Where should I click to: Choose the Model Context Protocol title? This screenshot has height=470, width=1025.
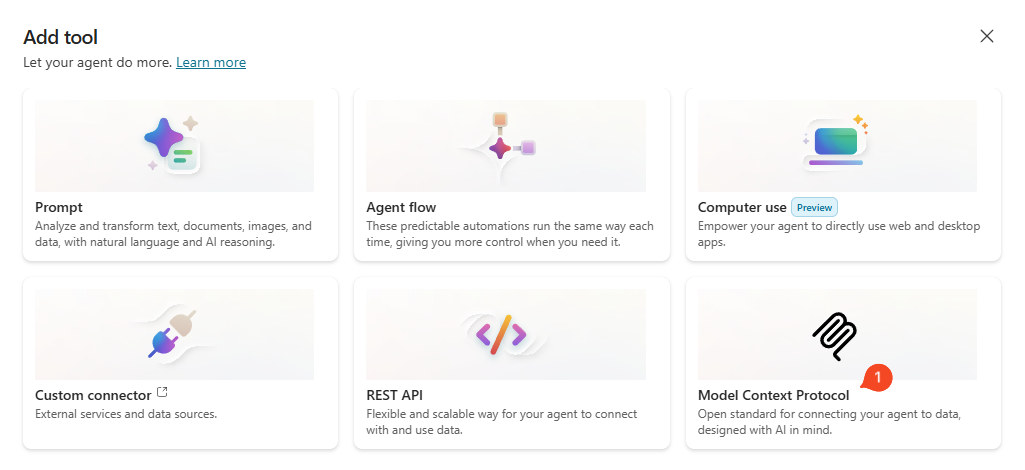coord(773,395)
